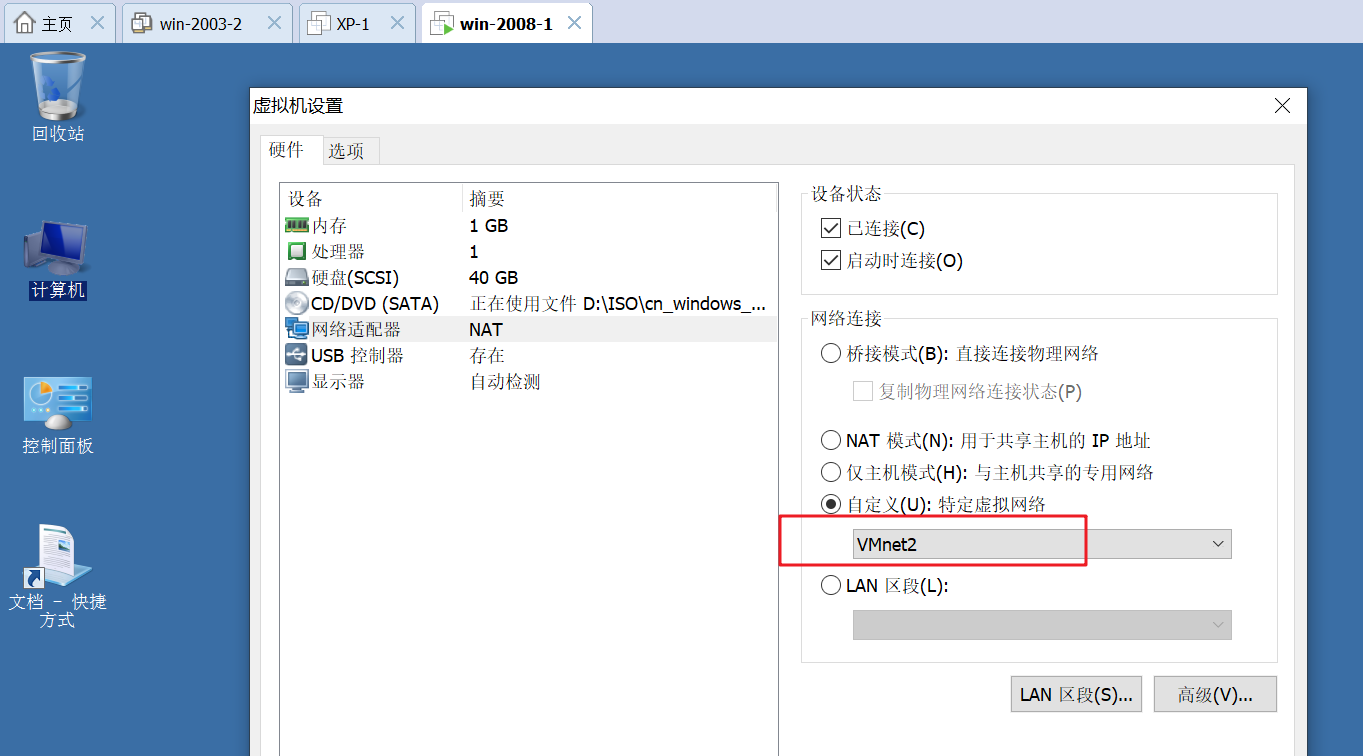Image resolution: width=1363 pixels, height=756 pixels.
Task: Select the 计算机 desktop icon
Action: tap(58, 260)
